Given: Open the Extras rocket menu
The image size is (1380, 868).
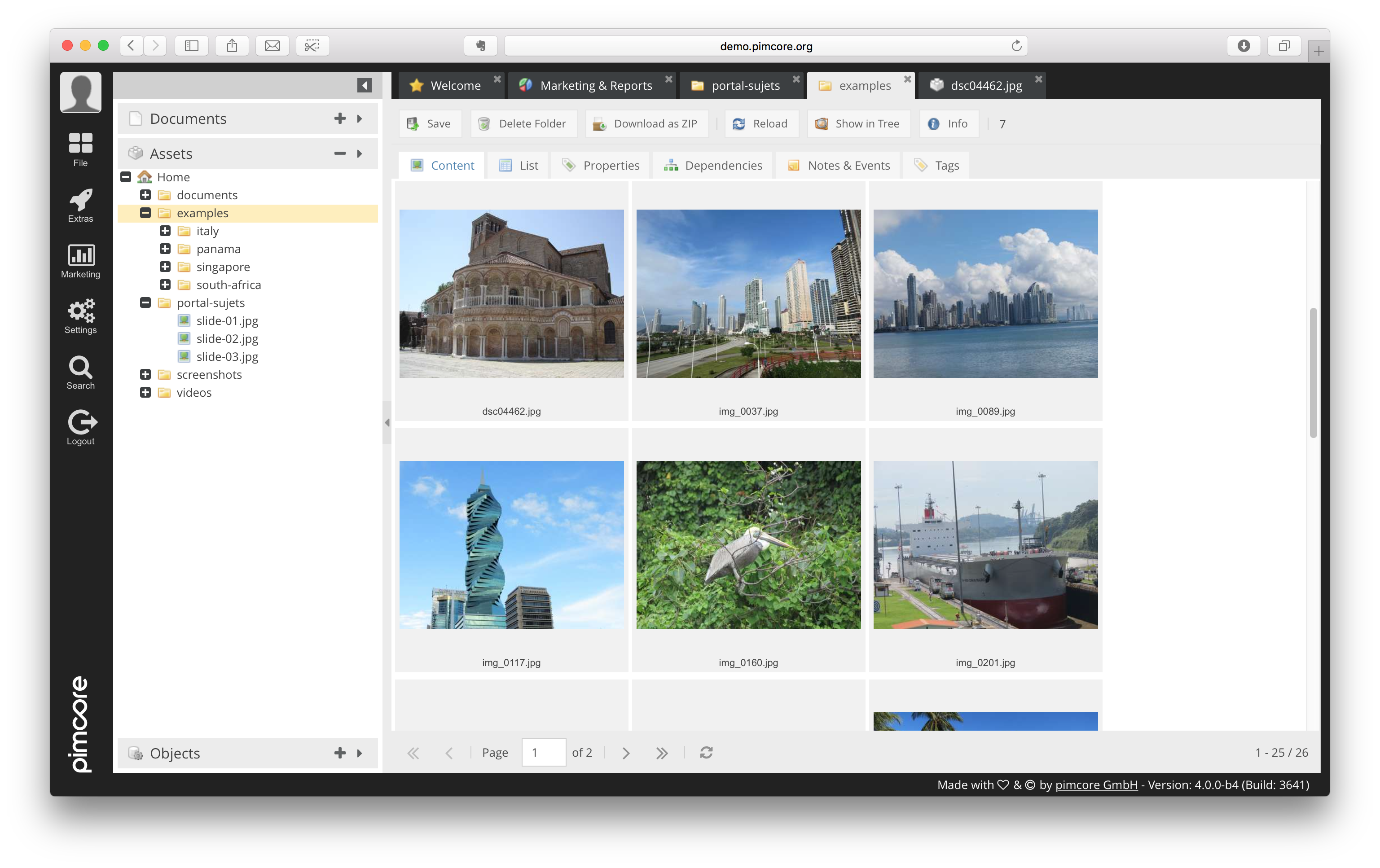Looking at the screenshot, I should [x=80, y=205].
